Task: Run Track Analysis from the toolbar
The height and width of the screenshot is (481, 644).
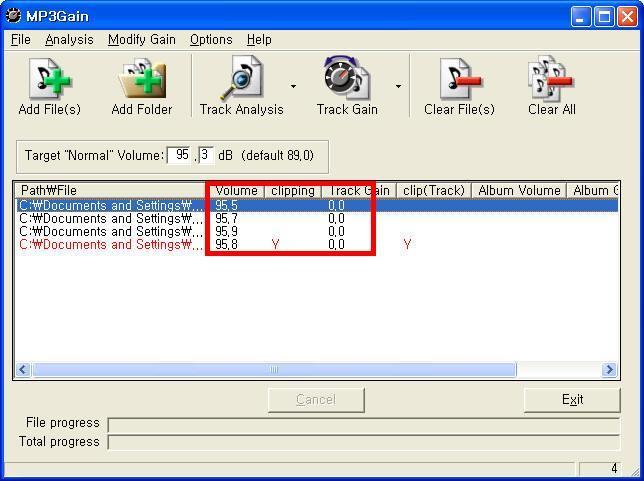Action: 242,87
